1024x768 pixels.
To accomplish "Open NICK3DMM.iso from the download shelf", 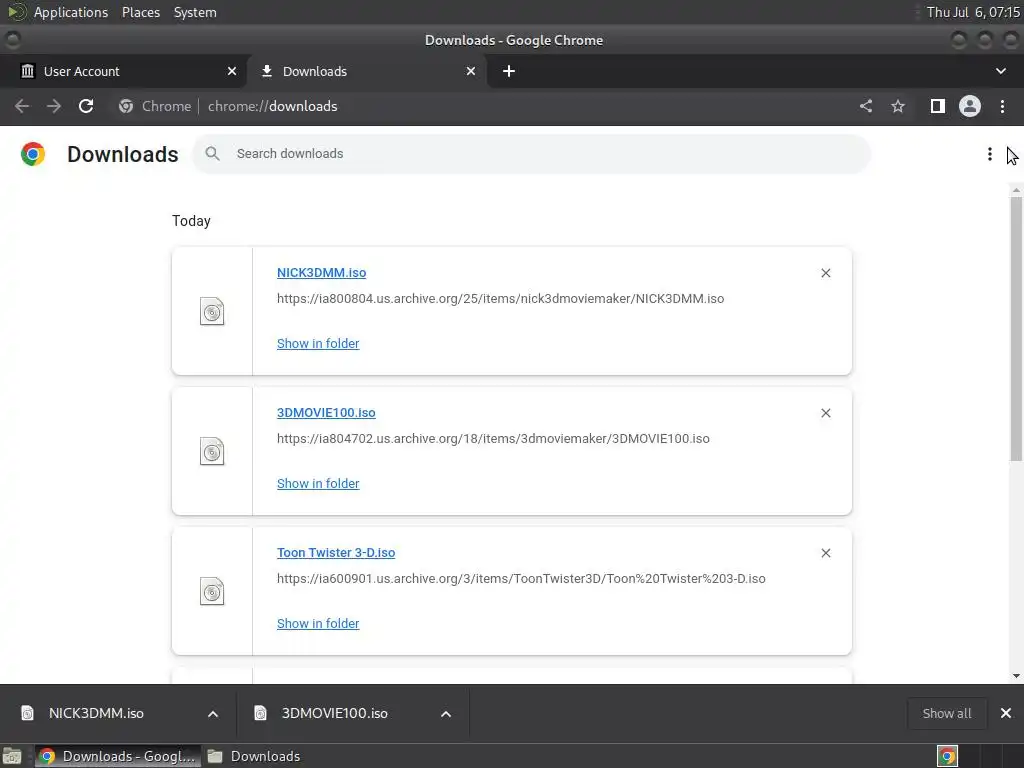I will coord(96,714).
